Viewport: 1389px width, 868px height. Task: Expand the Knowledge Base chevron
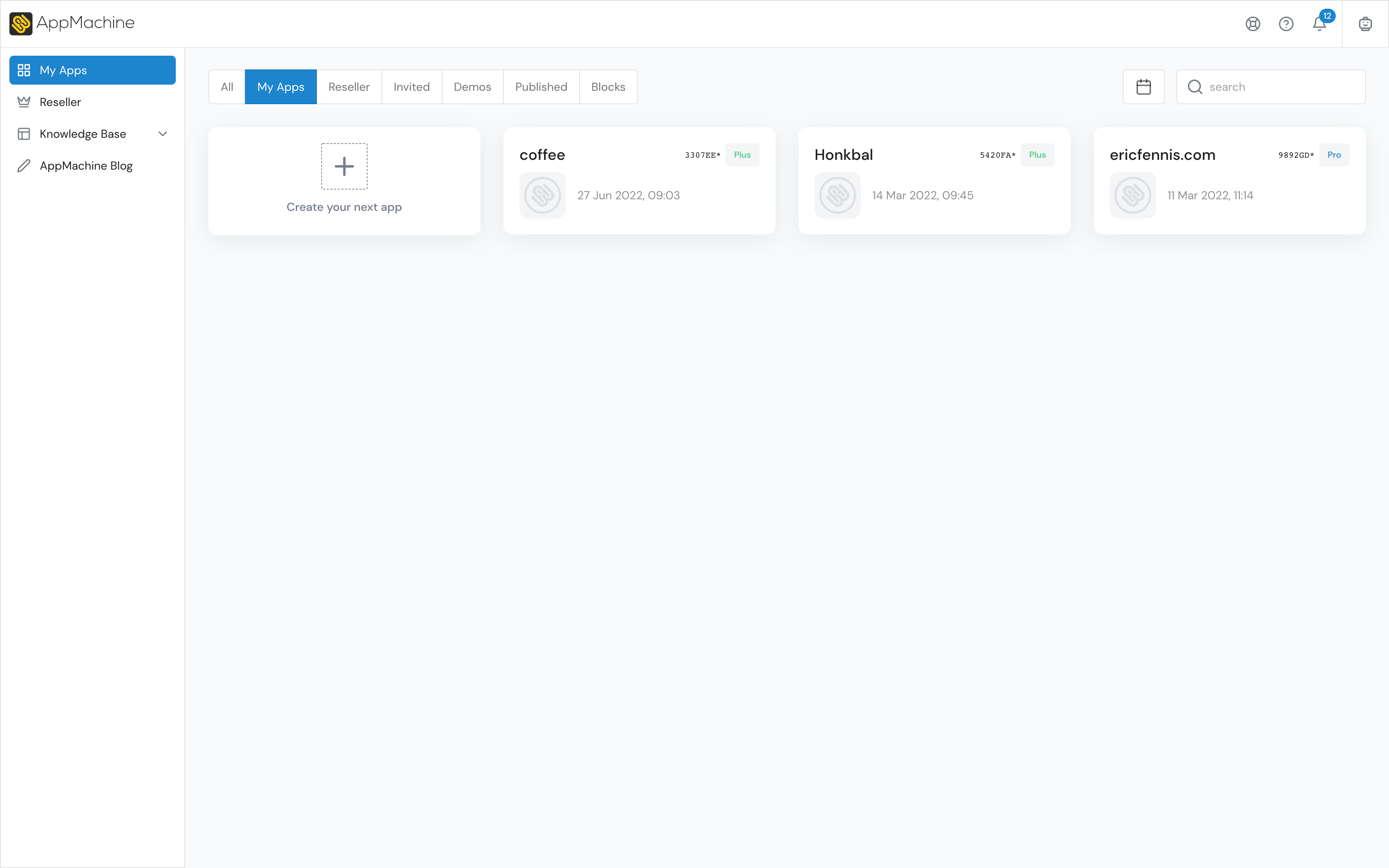162,134
